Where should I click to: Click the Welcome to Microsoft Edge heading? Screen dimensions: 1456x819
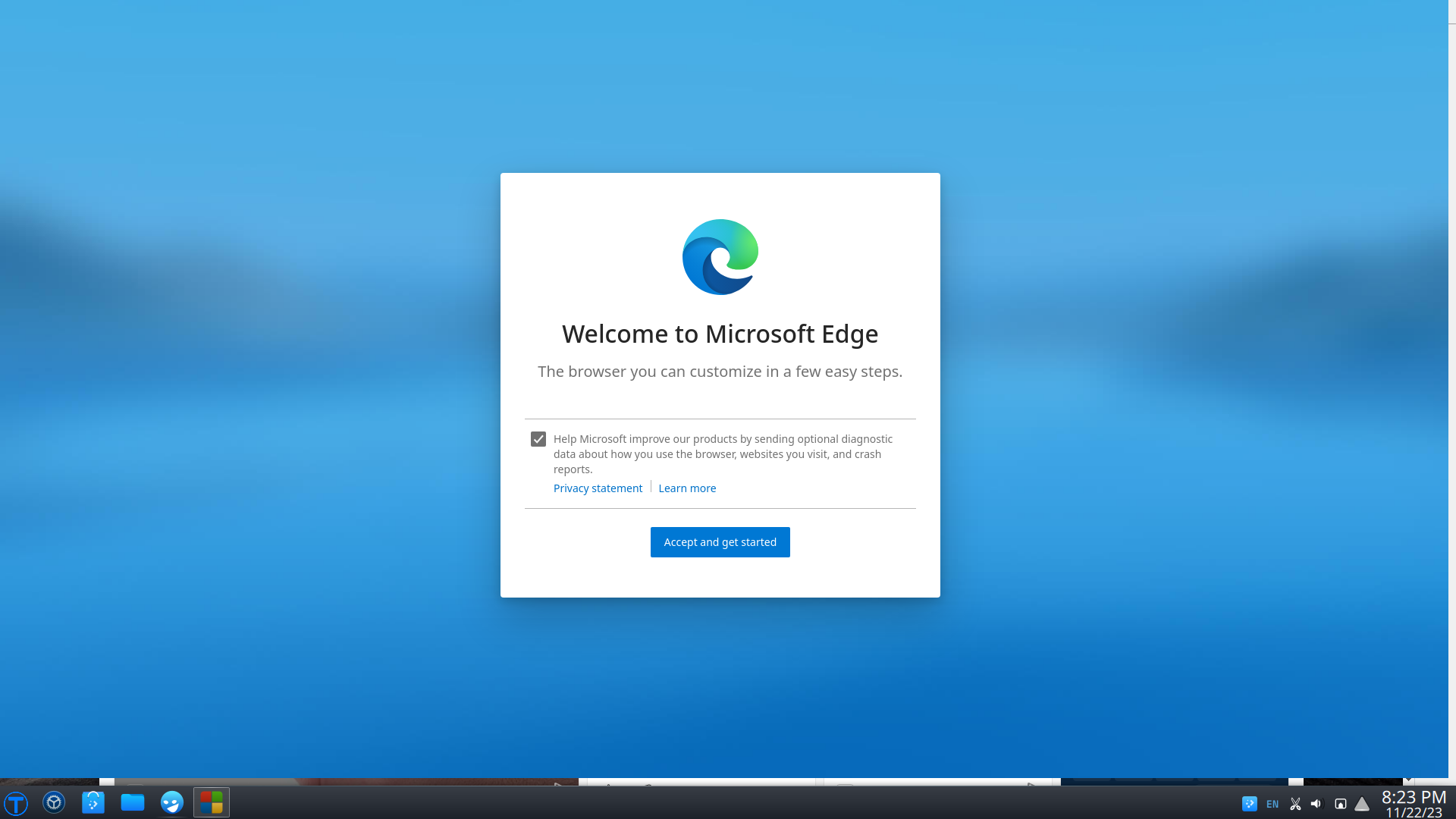(720, 334)
